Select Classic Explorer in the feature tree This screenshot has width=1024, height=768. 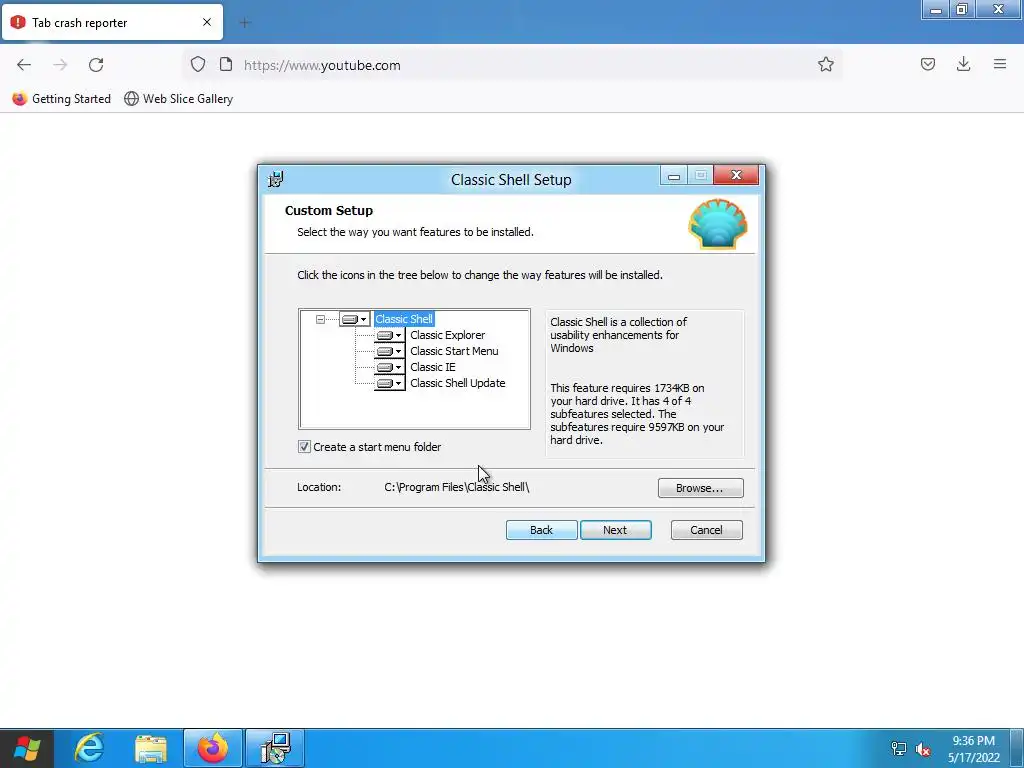click(447, 335)
